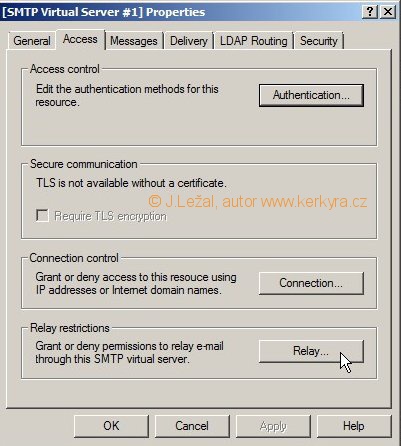Click the SMTP Virtual Server title bar text
Image resolution: width=401 pixels, height=446 pixels.
point(104,12)
